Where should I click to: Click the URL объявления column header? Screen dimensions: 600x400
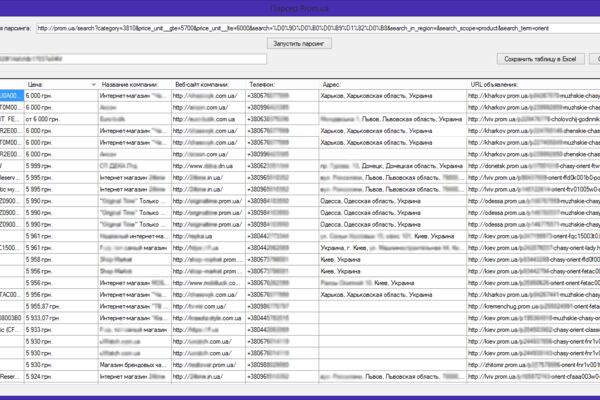533,85
